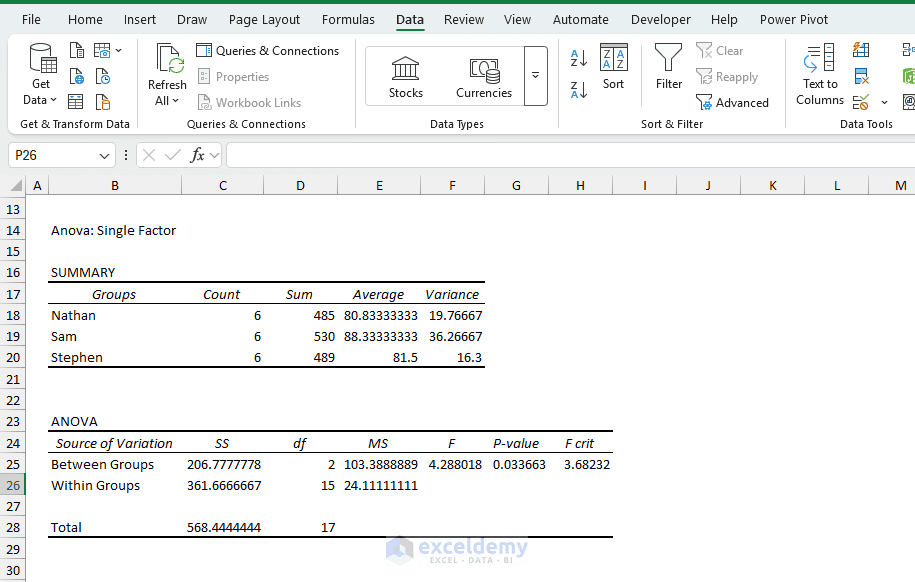915x582 pixels.
Task: Switch to the Power Pivot tab
Action: click(x=794, y=20)
